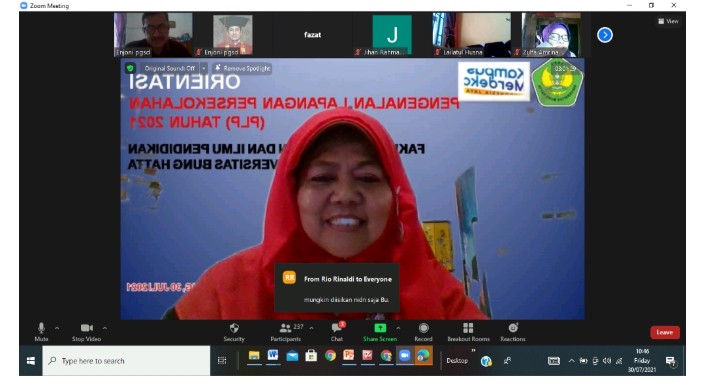Open Task View in taskbar
This screenshot has width=705, height=392.
[222, 361]
